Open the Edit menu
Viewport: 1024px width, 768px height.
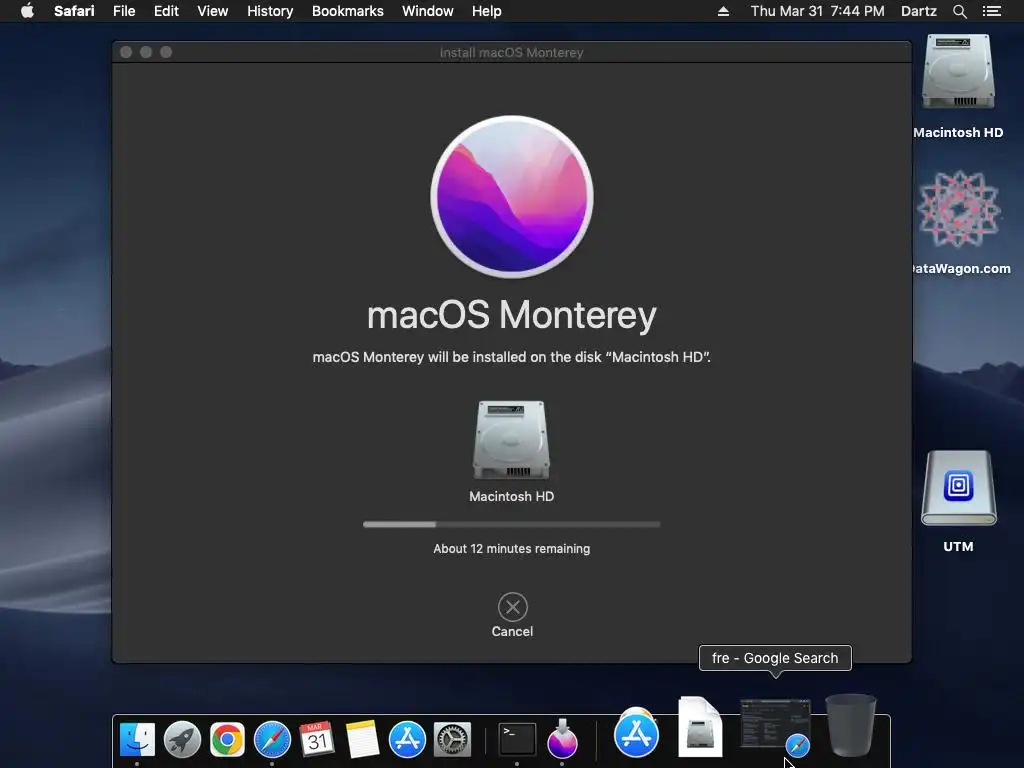tap(166, 11)
